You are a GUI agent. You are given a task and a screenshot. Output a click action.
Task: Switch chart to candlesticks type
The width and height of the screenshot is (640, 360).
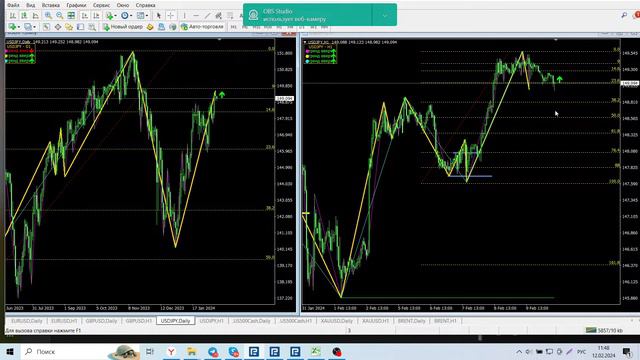(x=24, y=16)
